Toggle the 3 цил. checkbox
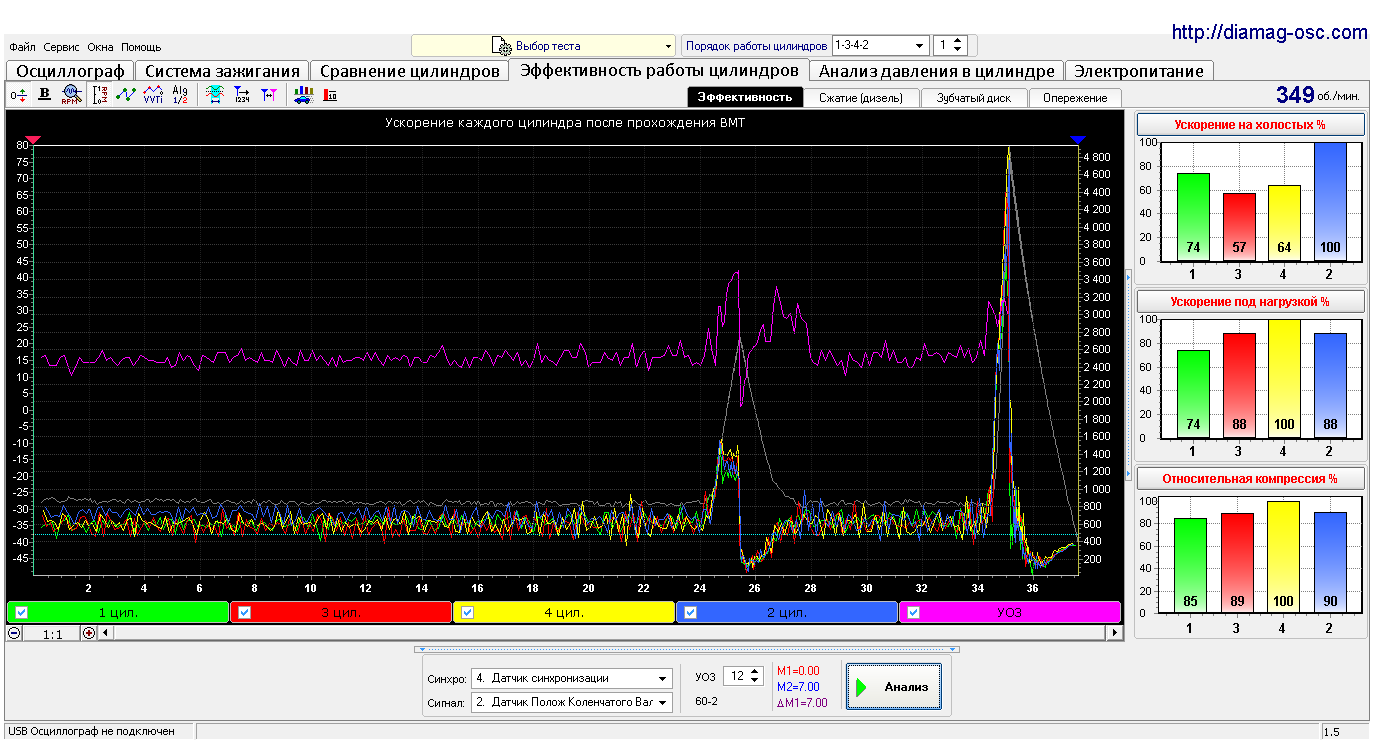Viewport: 1382px width, 744px height. 244,613
